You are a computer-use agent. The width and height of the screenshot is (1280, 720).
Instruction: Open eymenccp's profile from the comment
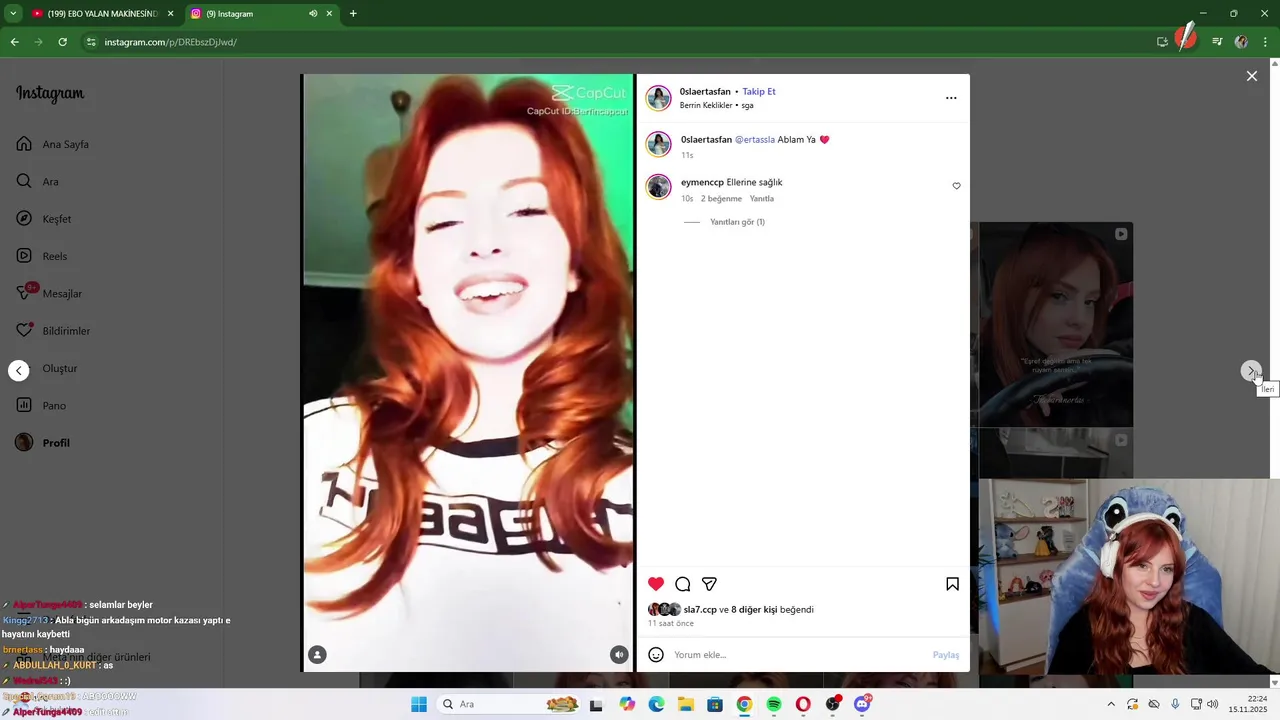pyautogui.click(x=702, y=182)
